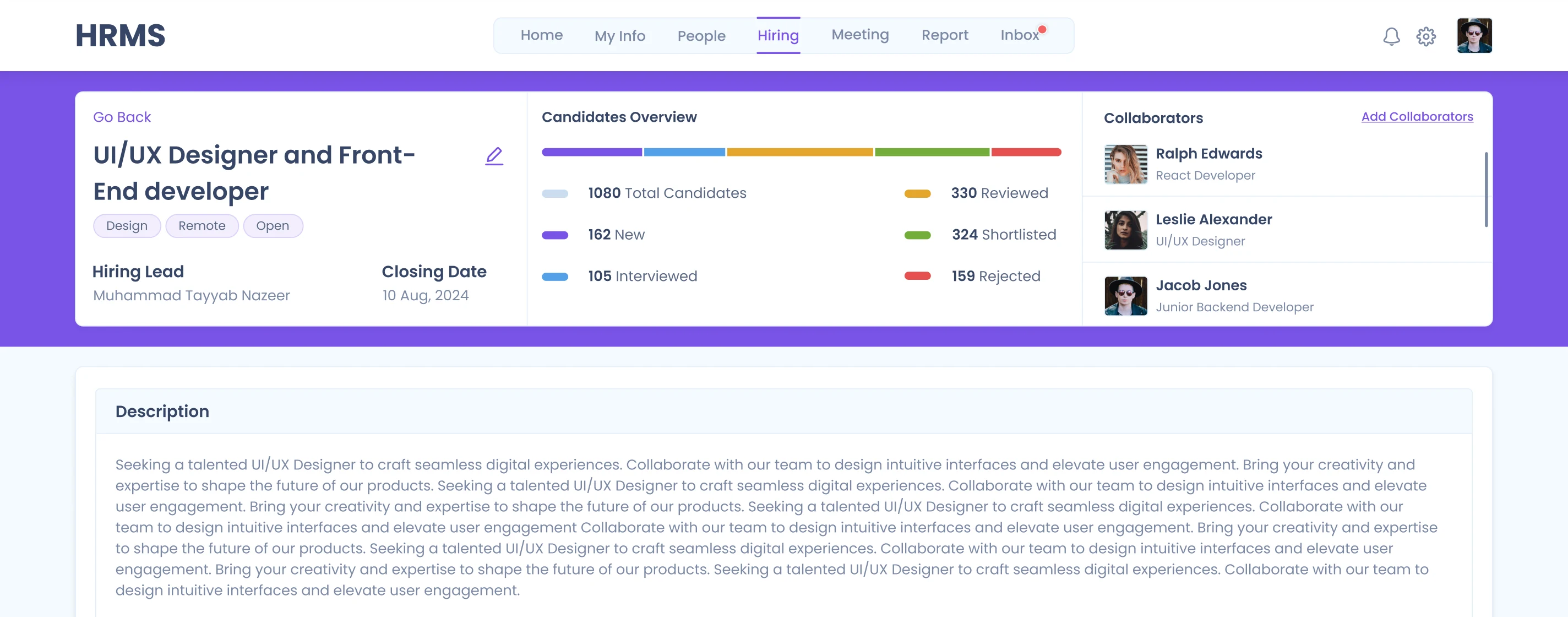1568x617 pixels.
Task: Click the Open status chip
Action: [x=273, y=226]
